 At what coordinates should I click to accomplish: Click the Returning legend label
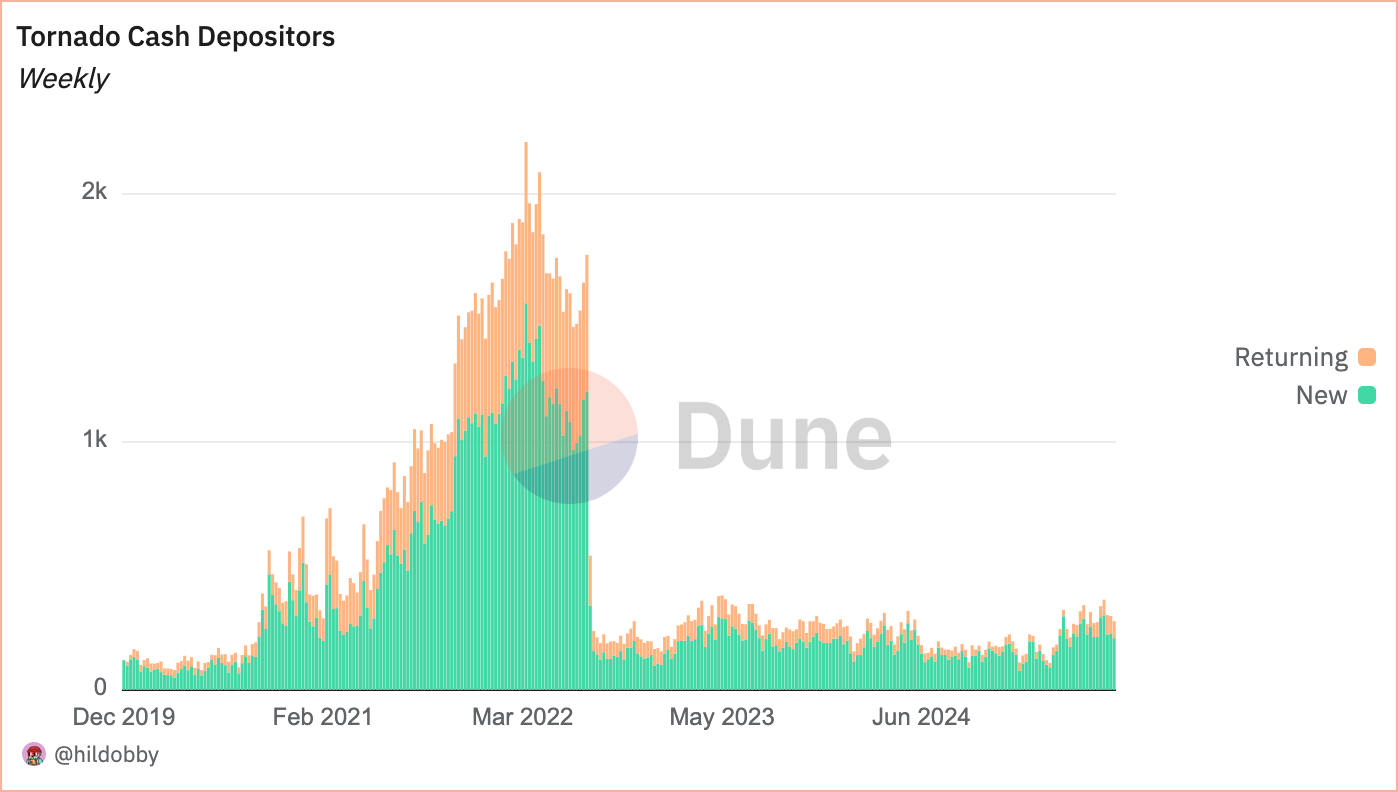[1291, 357]
